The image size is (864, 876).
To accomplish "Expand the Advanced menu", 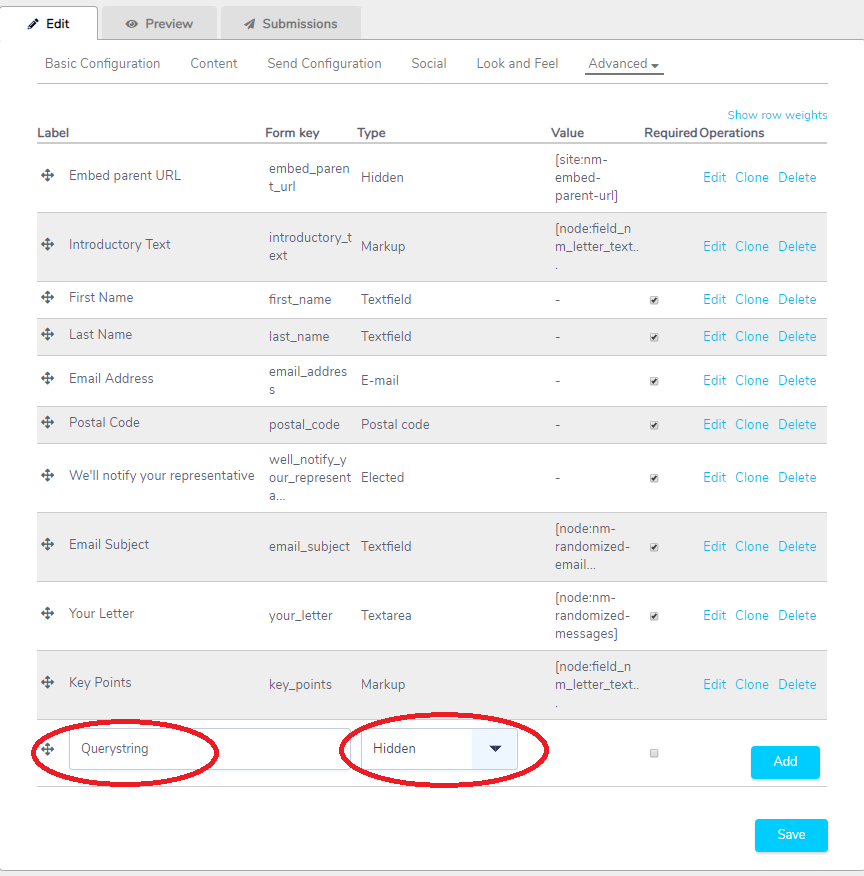I will 624,64.
